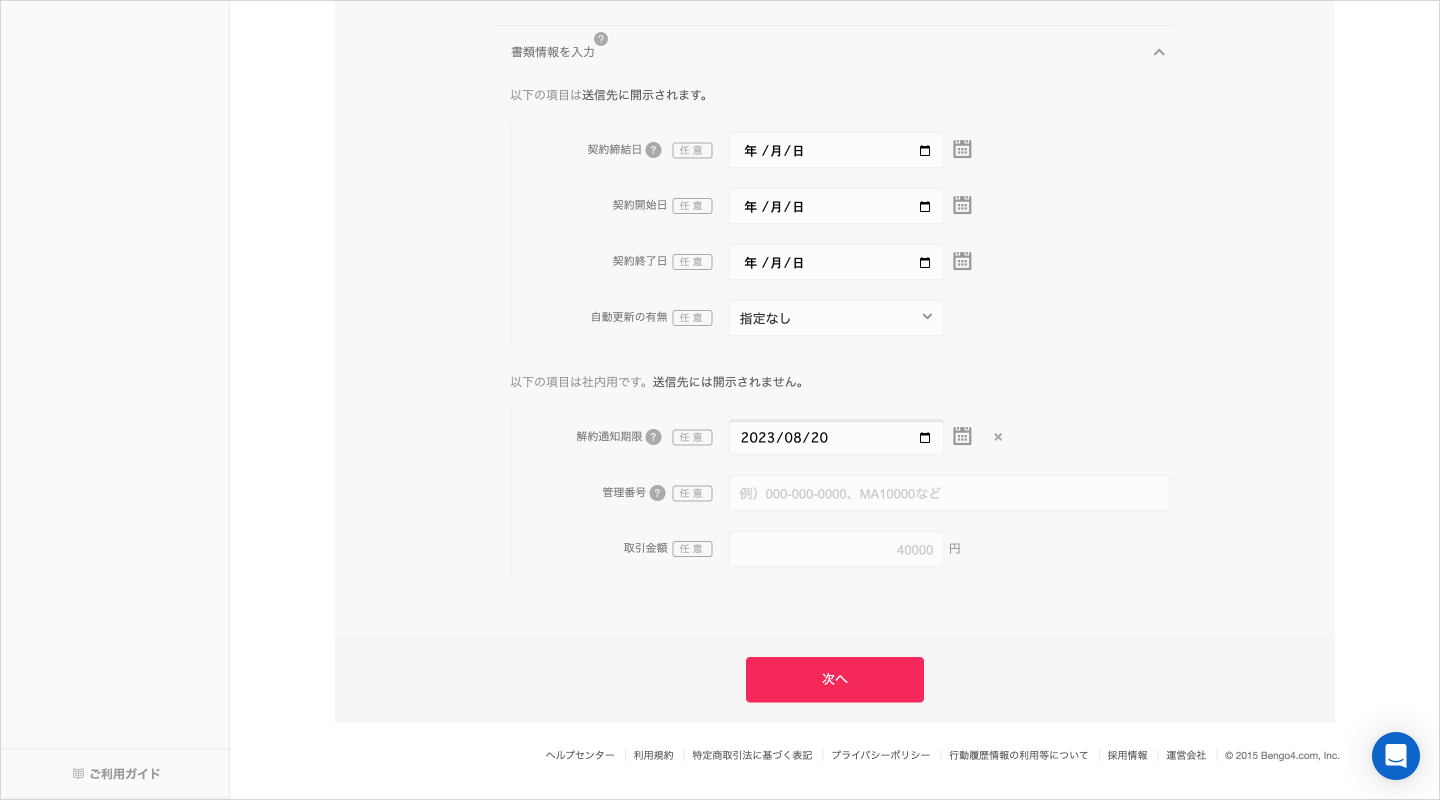This screenshot has height=800, width=1440.
Task: Click the 取引金額 label
Action: click(645, 549)
